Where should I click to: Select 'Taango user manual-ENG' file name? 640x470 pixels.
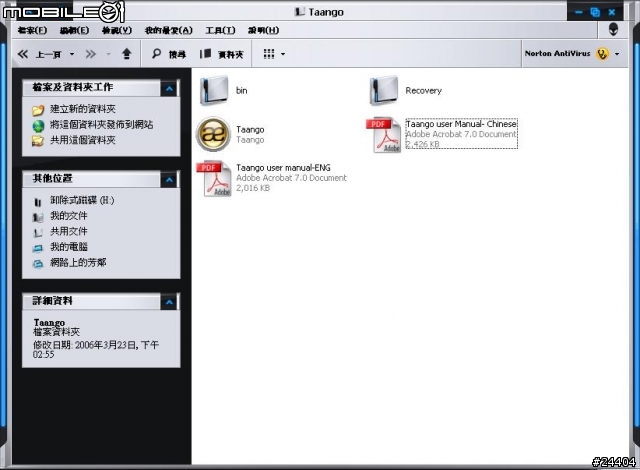pyautogui.click(x=283, y=168)
